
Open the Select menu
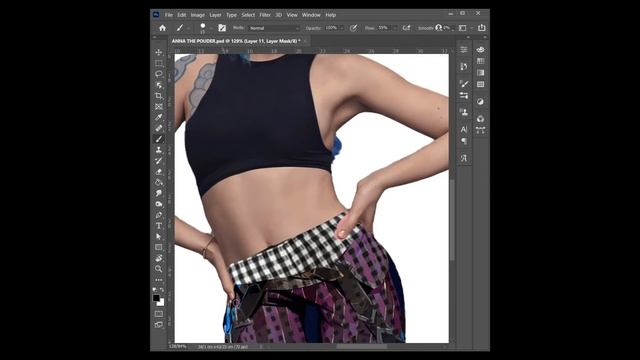[x=248, y=15]
